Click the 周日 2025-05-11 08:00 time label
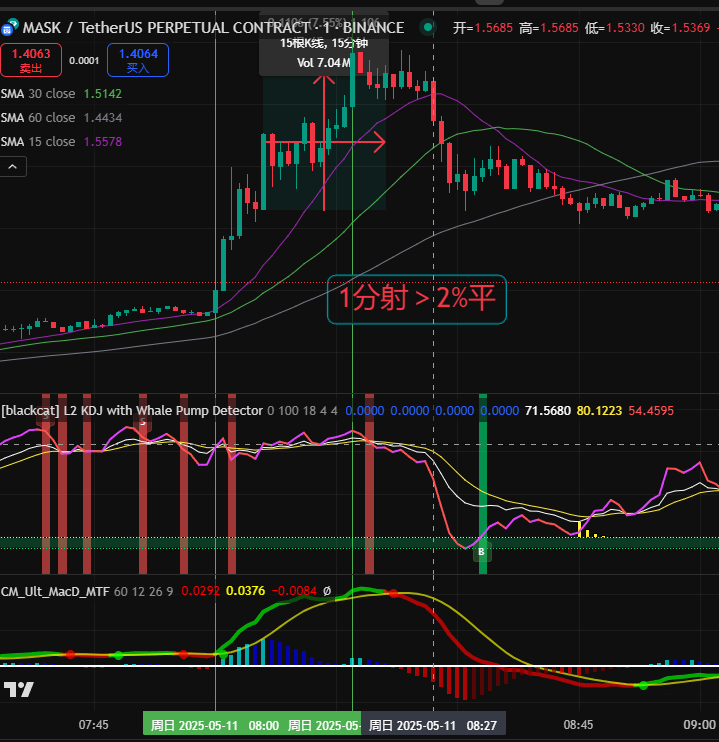719x742 pixels. (214, 725)
